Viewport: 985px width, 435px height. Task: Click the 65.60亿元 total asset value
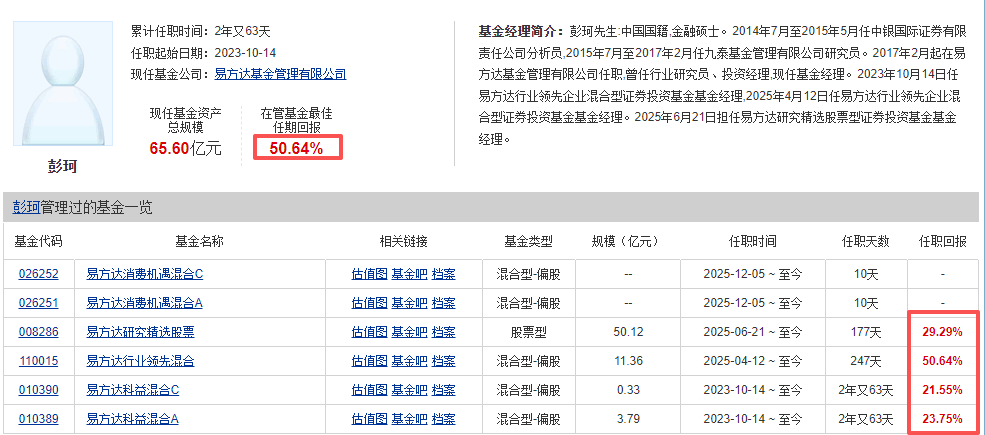(185, 148)
